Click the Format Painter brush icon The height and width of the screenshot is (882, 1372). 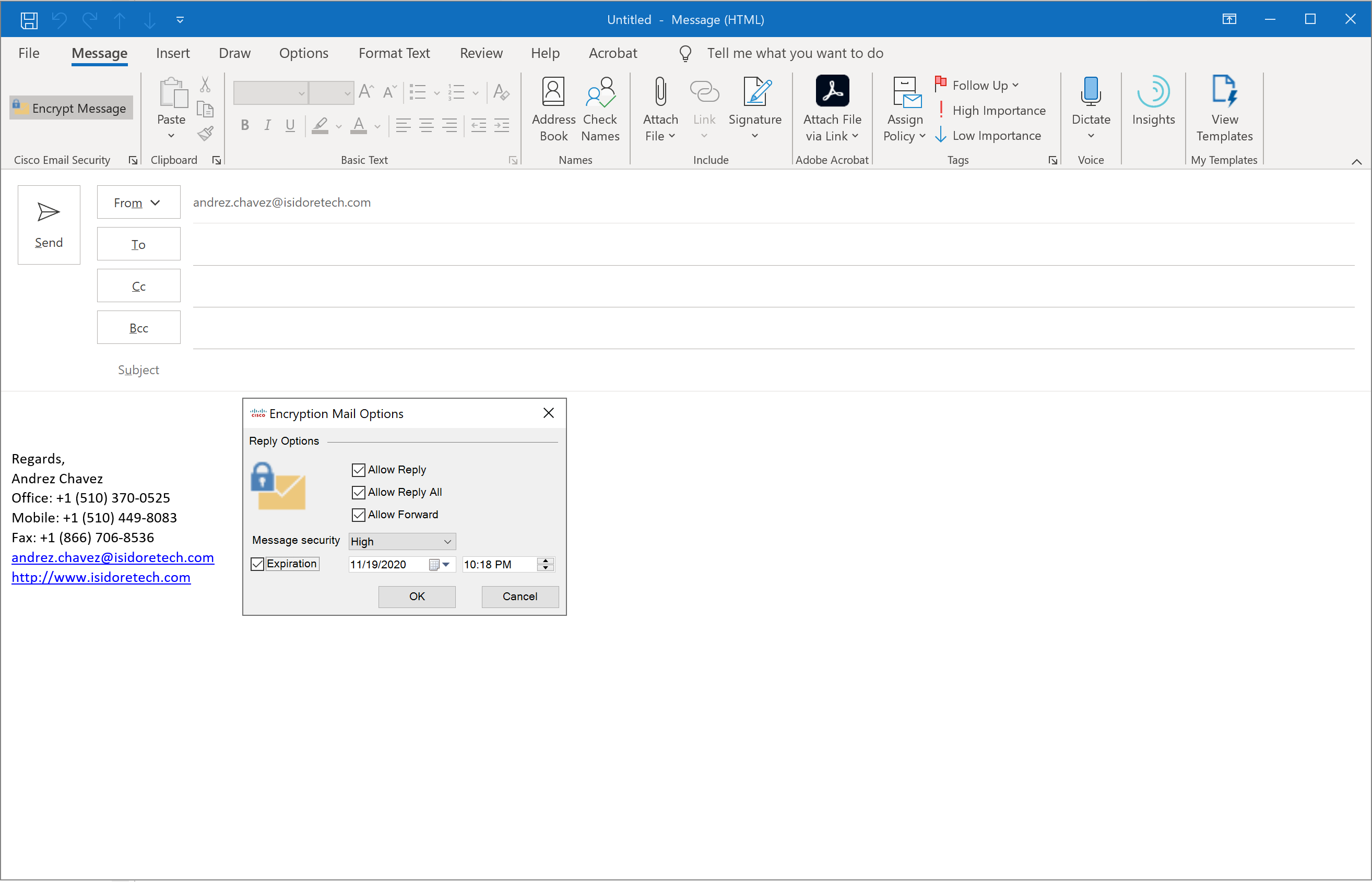point(205,134)
